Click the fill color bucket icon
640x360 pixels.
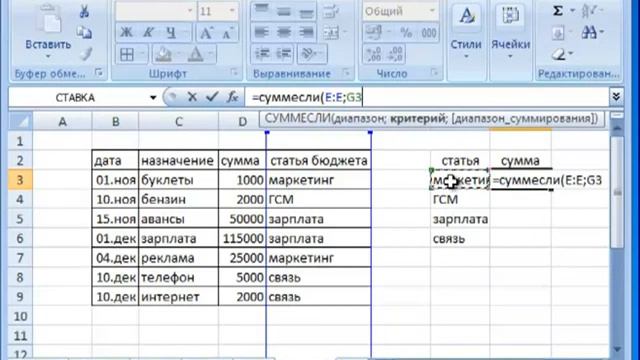163,54
